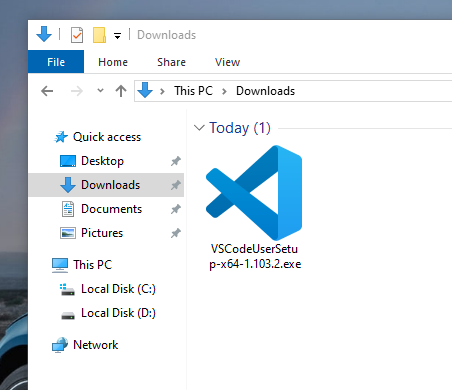Click Downloads in the address bar path
Image resolution: width=452 pixels, height=390 pixels.
coord(265,91)
